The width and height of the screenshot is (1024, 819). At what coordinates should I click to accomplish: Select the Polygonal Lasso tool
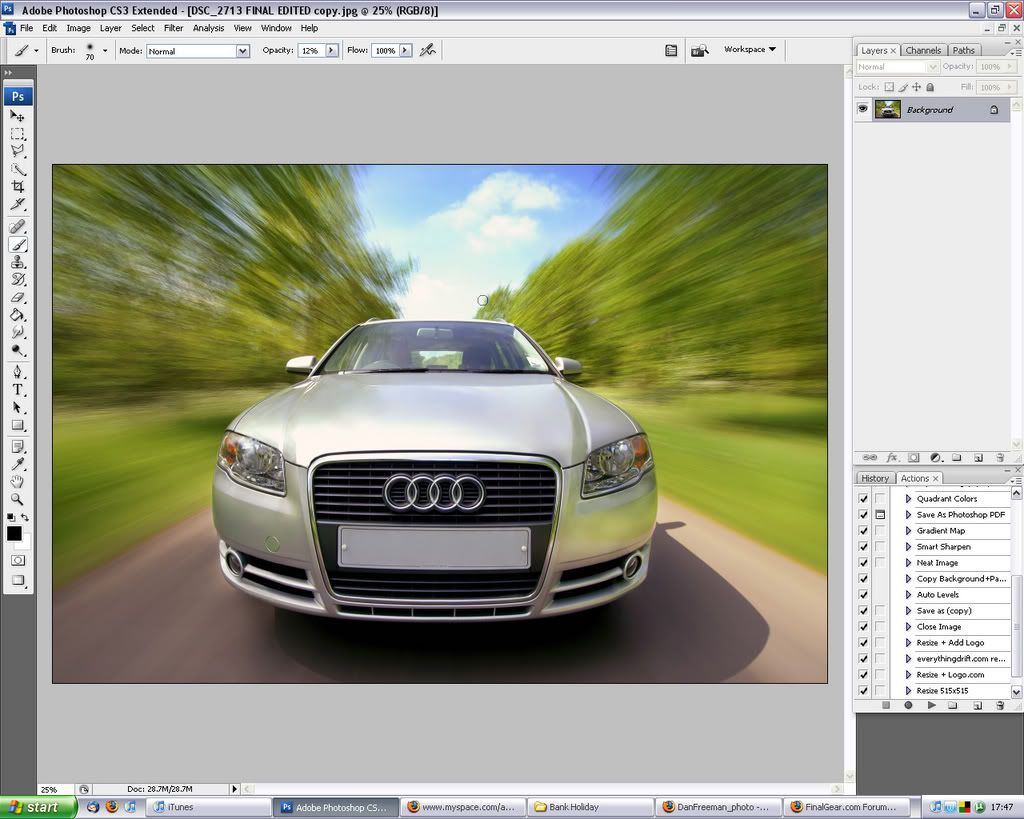coord(18,151)
